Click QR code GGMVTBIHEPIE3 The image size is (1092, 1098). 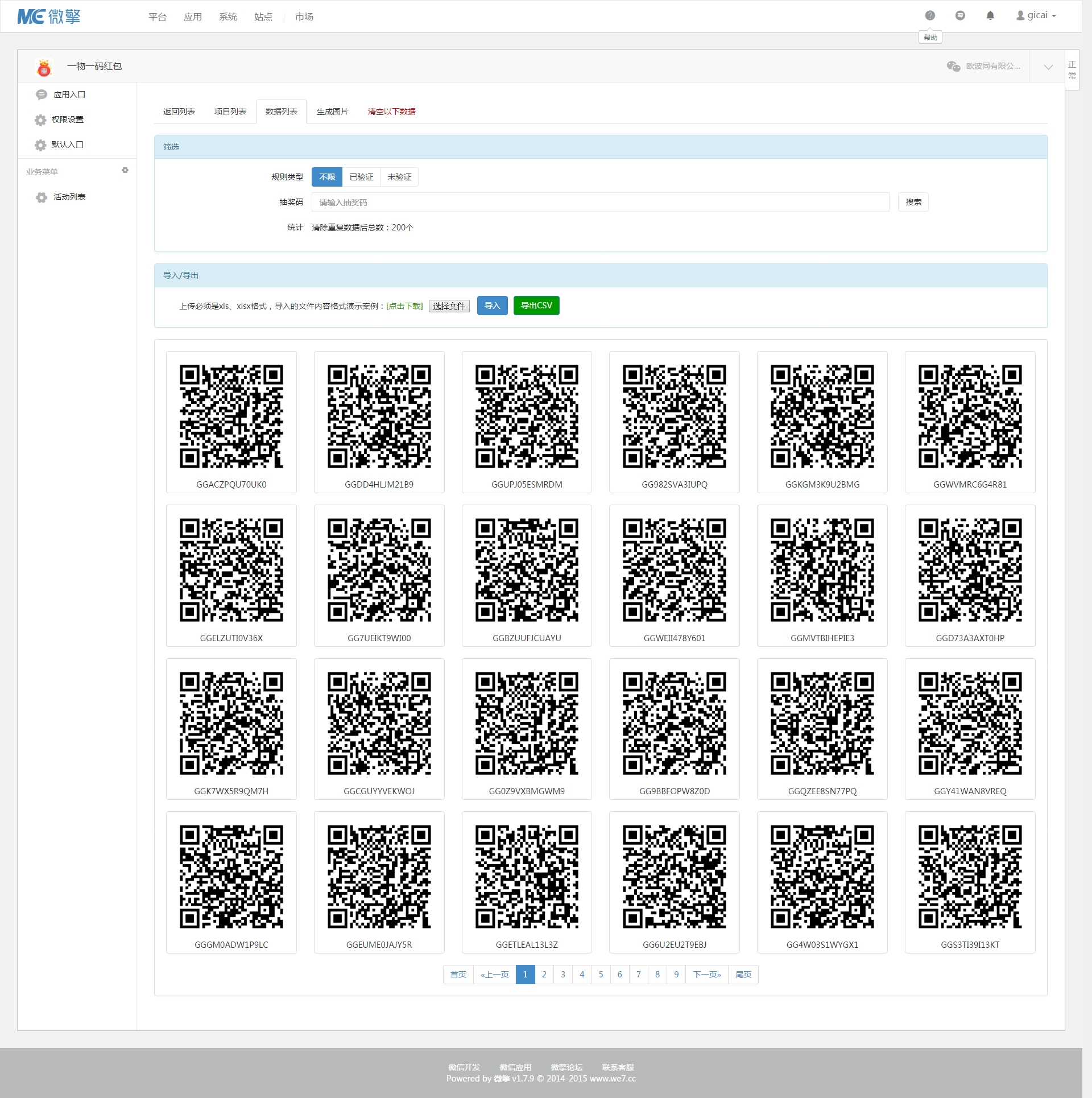click(x=822, y=570)
